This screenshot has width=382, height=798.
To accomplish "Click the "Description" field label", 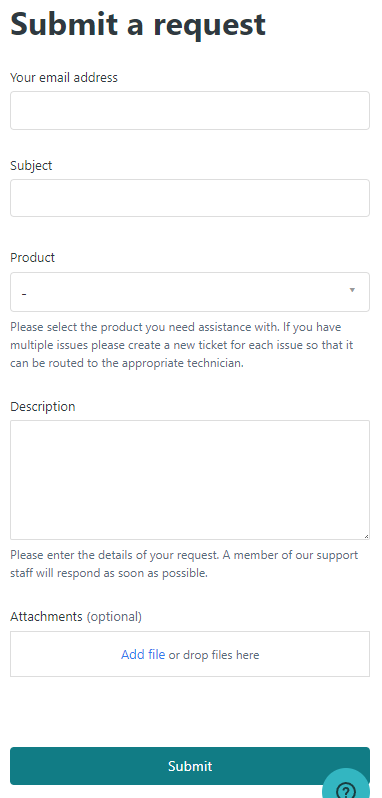I will 43,407.
